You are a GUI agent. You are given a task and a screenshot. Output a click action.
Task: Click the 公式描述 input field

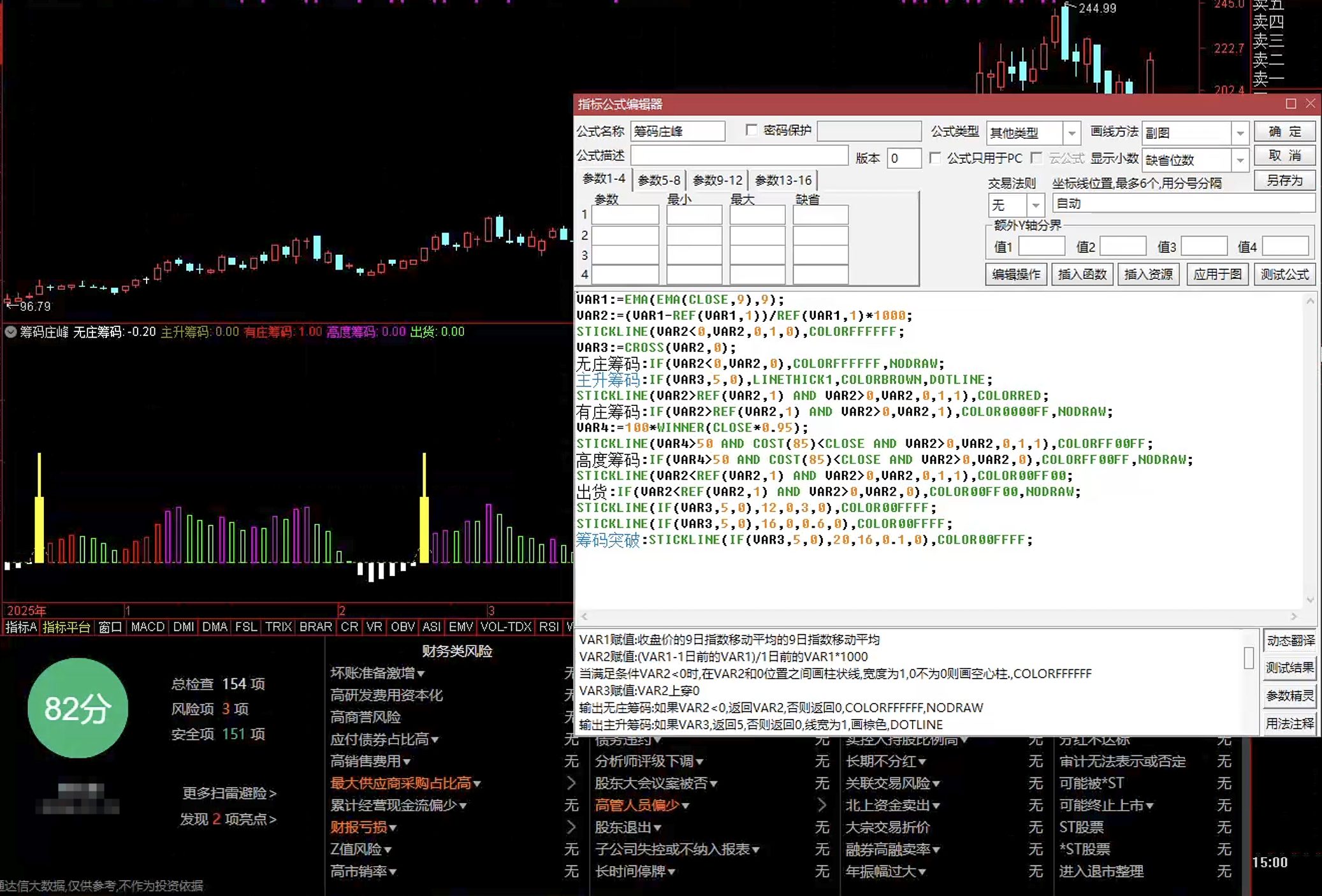[739, 155]
